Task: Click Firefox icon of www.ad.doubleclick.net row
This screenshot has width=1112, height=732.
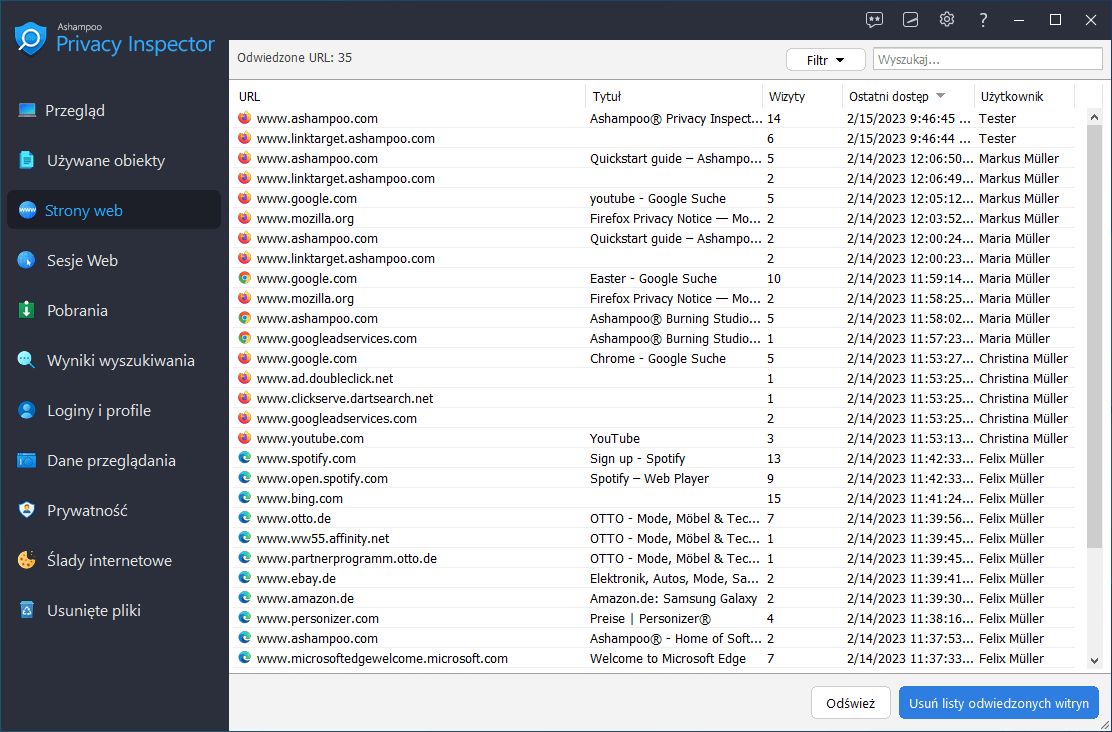Action: (x=245, y=378)
